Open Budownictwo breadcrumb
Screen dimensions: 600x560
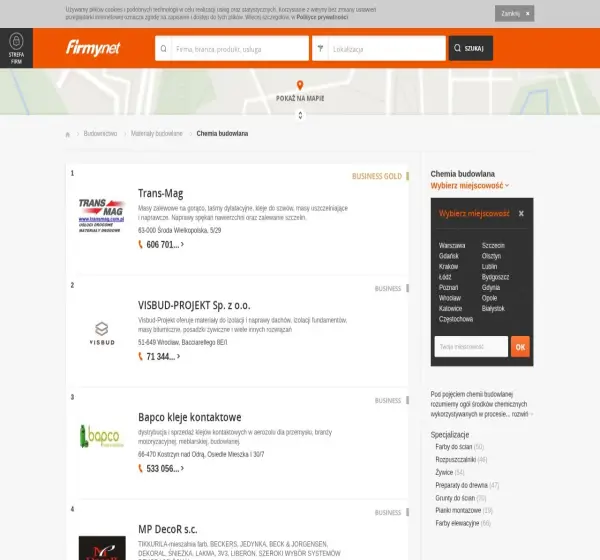coord(100,134)
